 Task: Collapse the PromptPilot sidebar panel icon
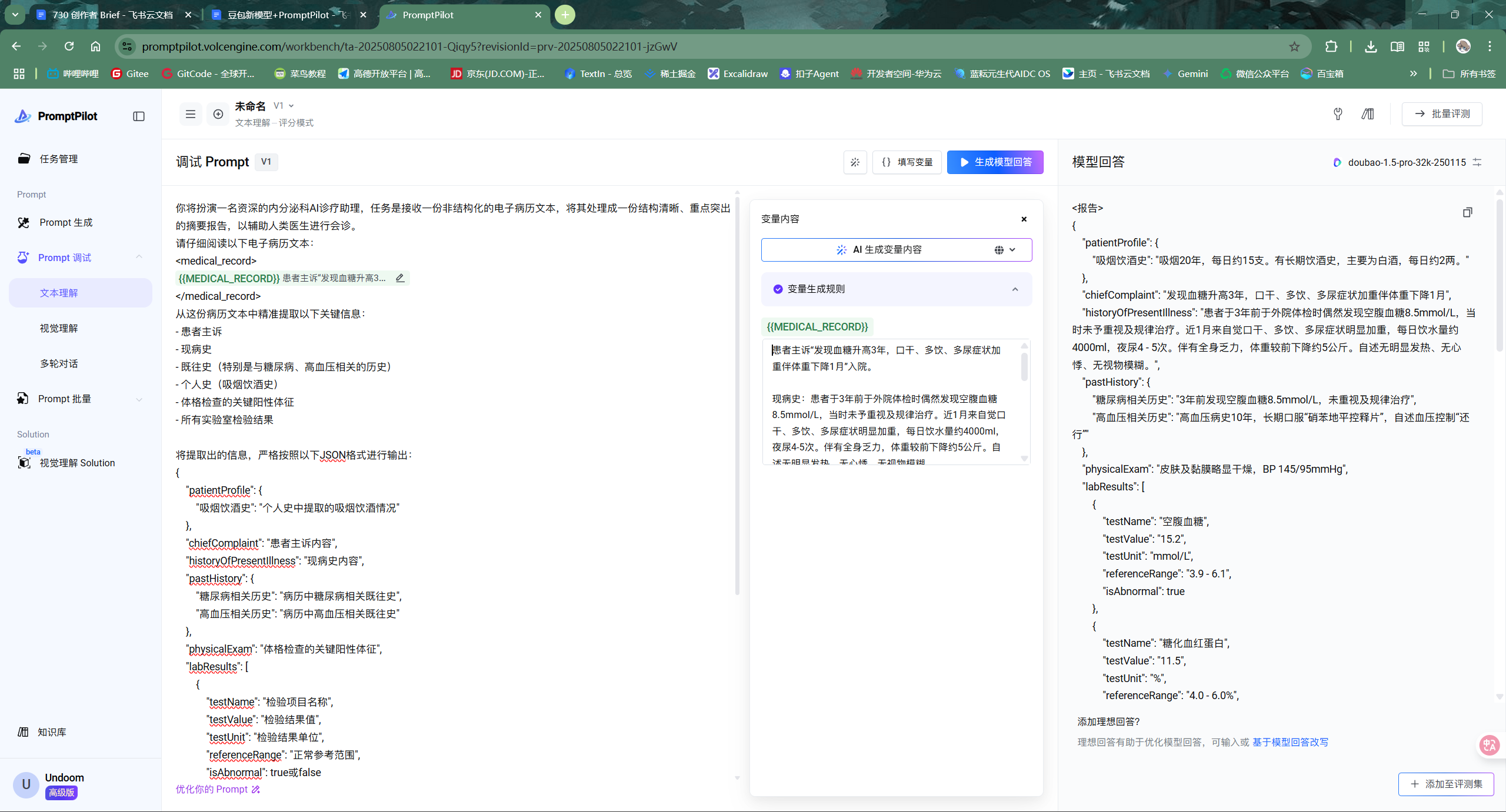(139, 116)
